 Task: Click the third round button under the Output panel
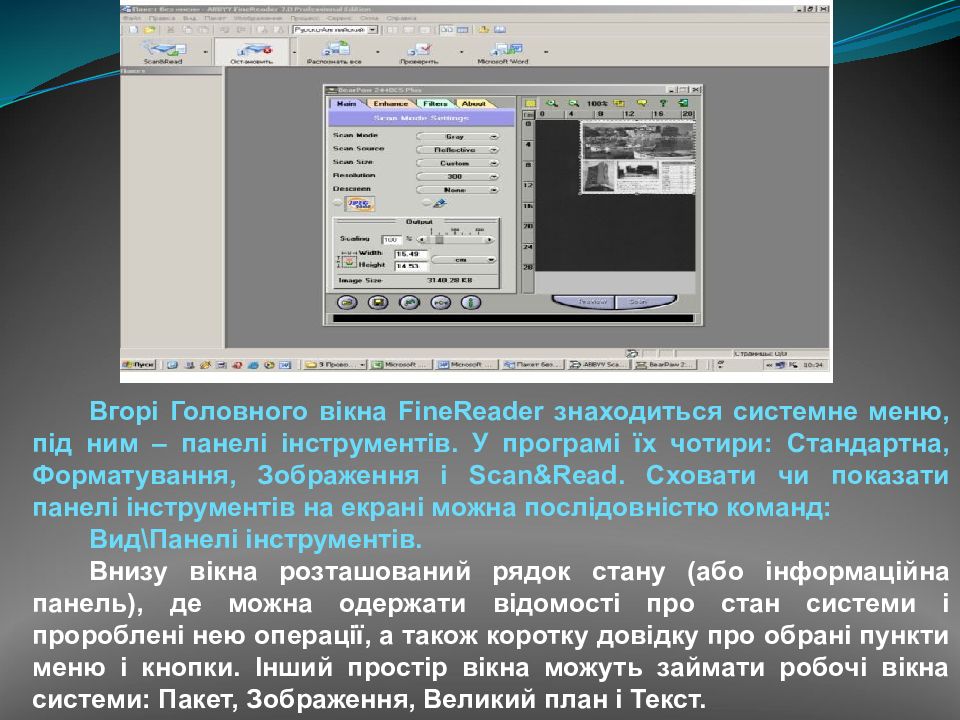409,302
